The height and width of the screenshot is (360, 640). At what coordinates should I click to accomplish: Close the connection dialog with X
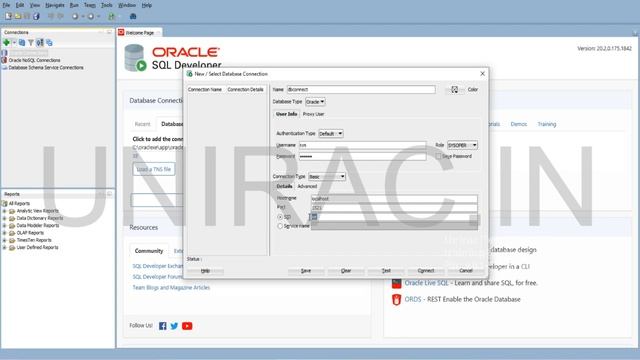point(482,74)
